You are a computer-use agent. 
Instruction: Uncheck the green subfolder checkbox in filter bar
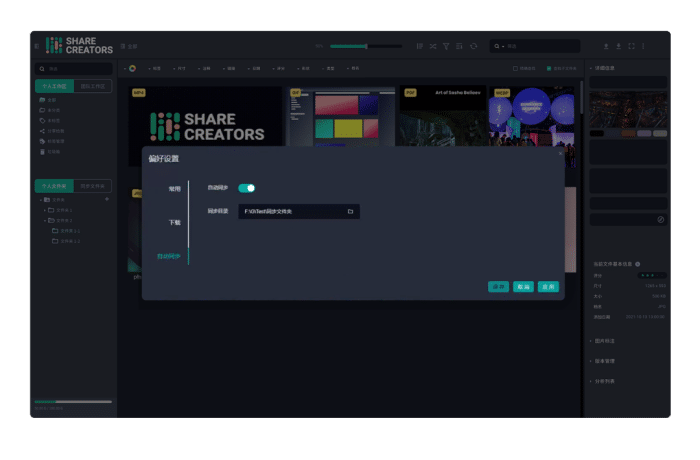[x=549, y=68]
